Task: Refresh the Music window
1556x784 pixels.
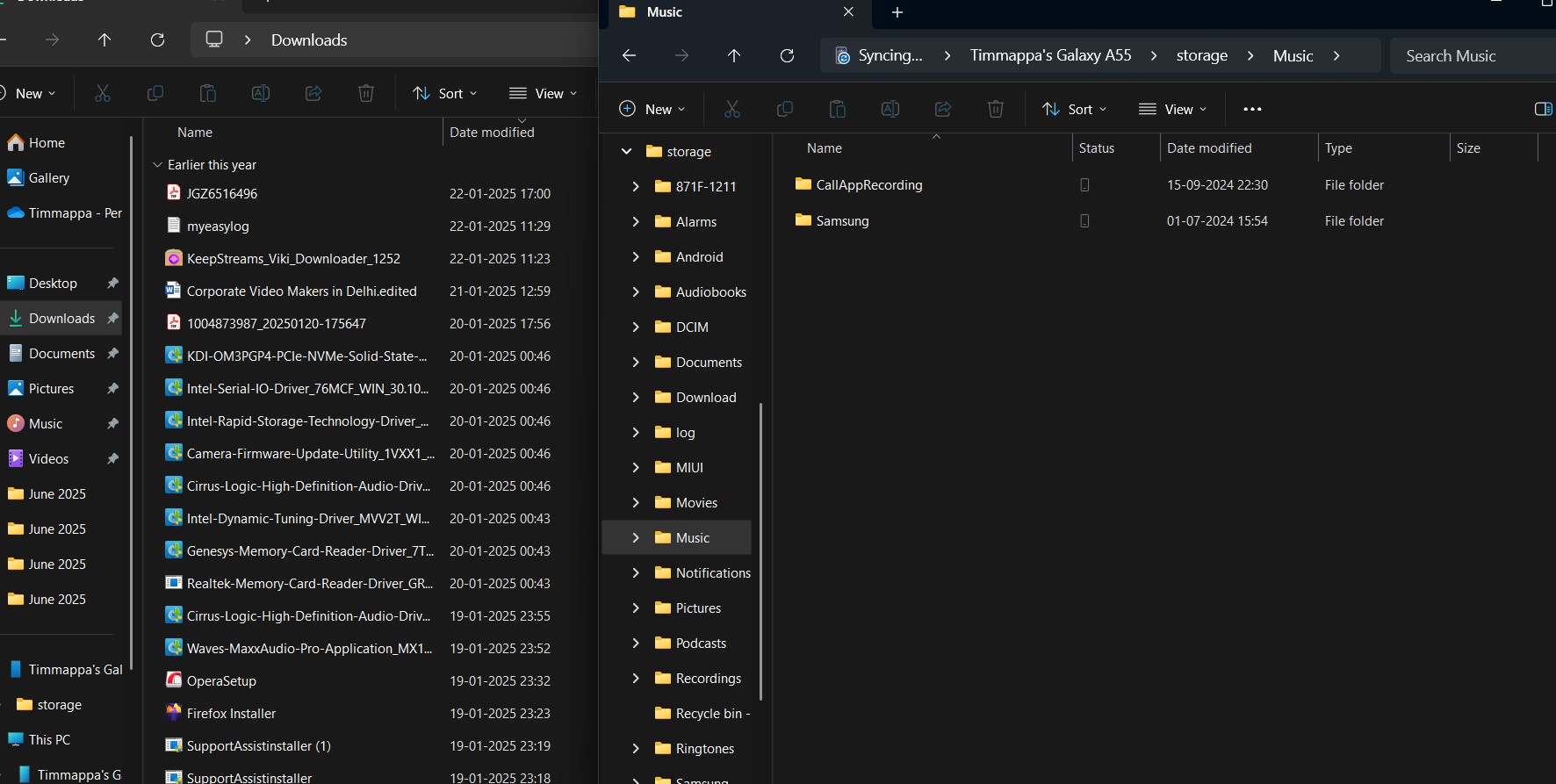Action: tap(787, 55)
